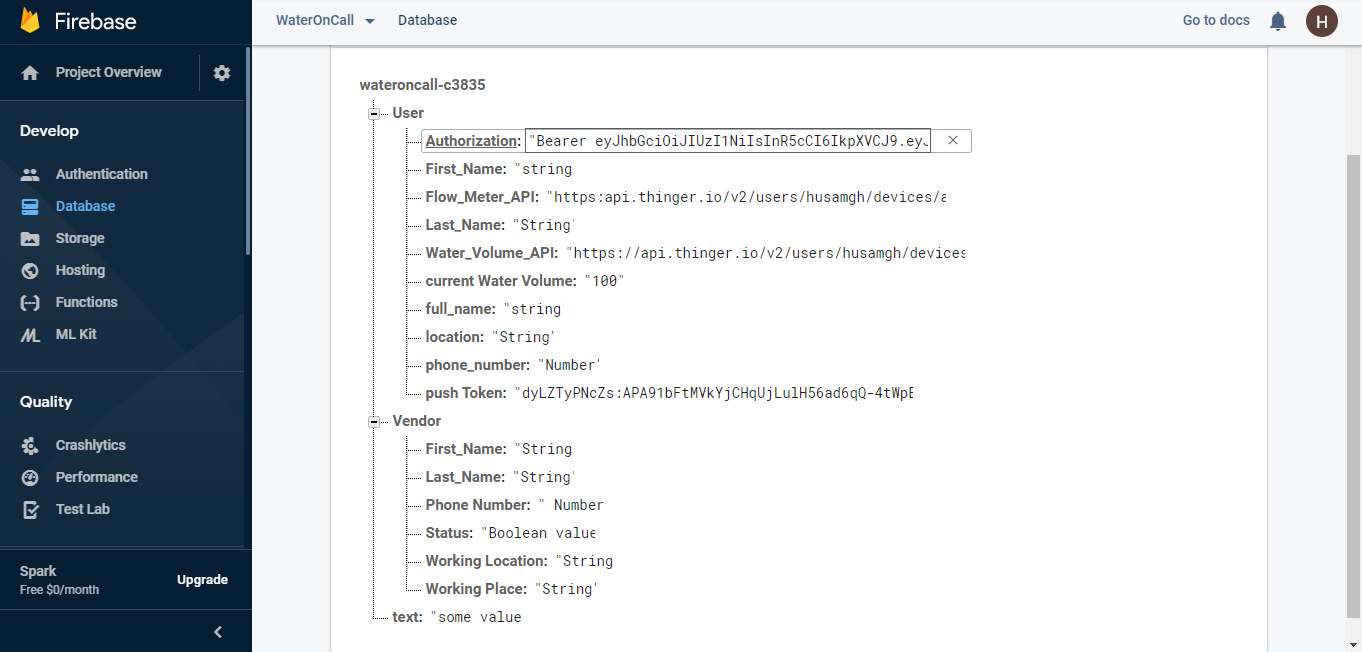Click the Authorization Bearer value input
The width and height of the screenshot is (1362, 652).
pos(729,141)
